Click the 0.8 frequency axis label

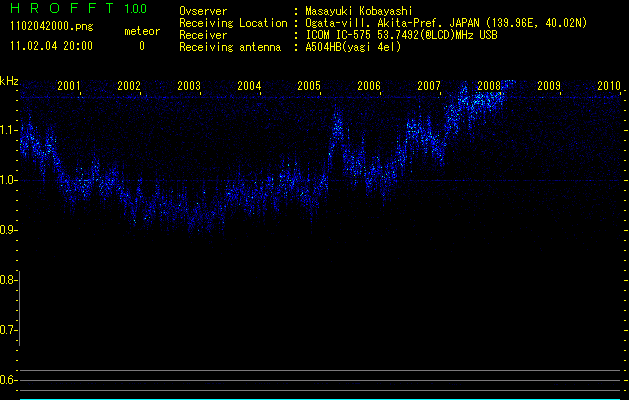(7, 280)
